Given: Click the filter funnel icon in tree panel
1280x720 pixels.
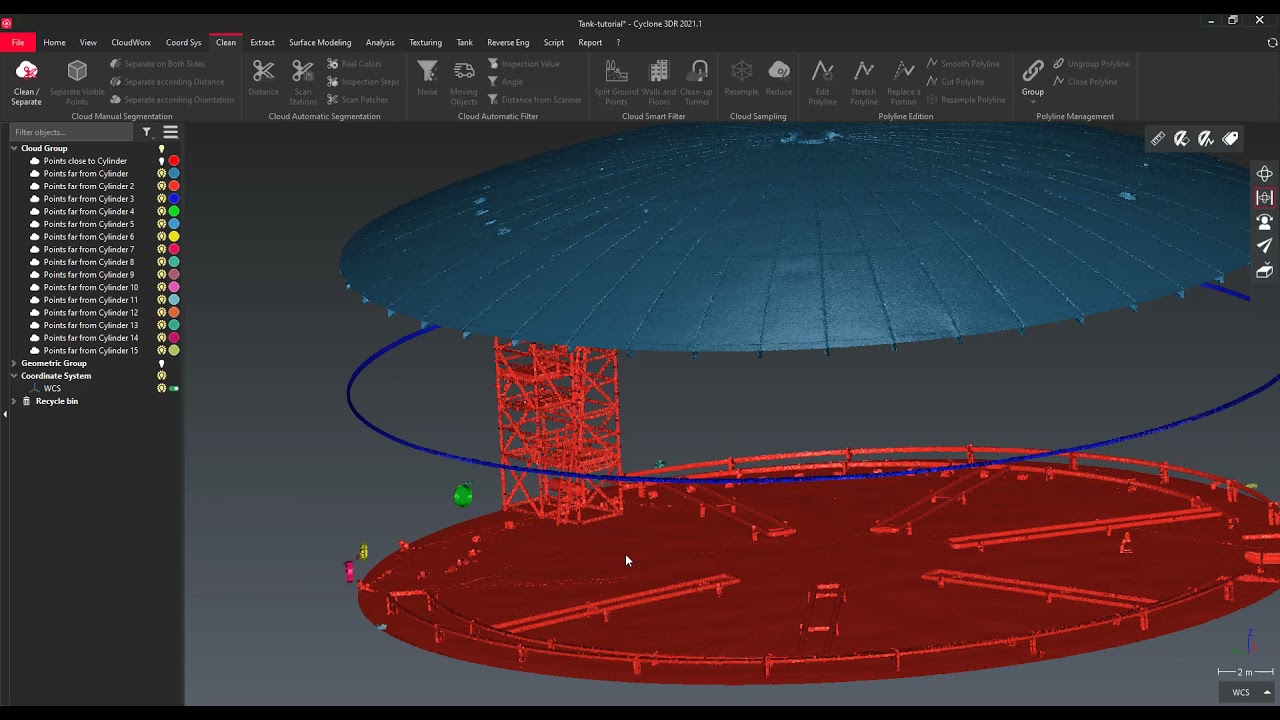Looking at the screenshot, I should [146, 132].
